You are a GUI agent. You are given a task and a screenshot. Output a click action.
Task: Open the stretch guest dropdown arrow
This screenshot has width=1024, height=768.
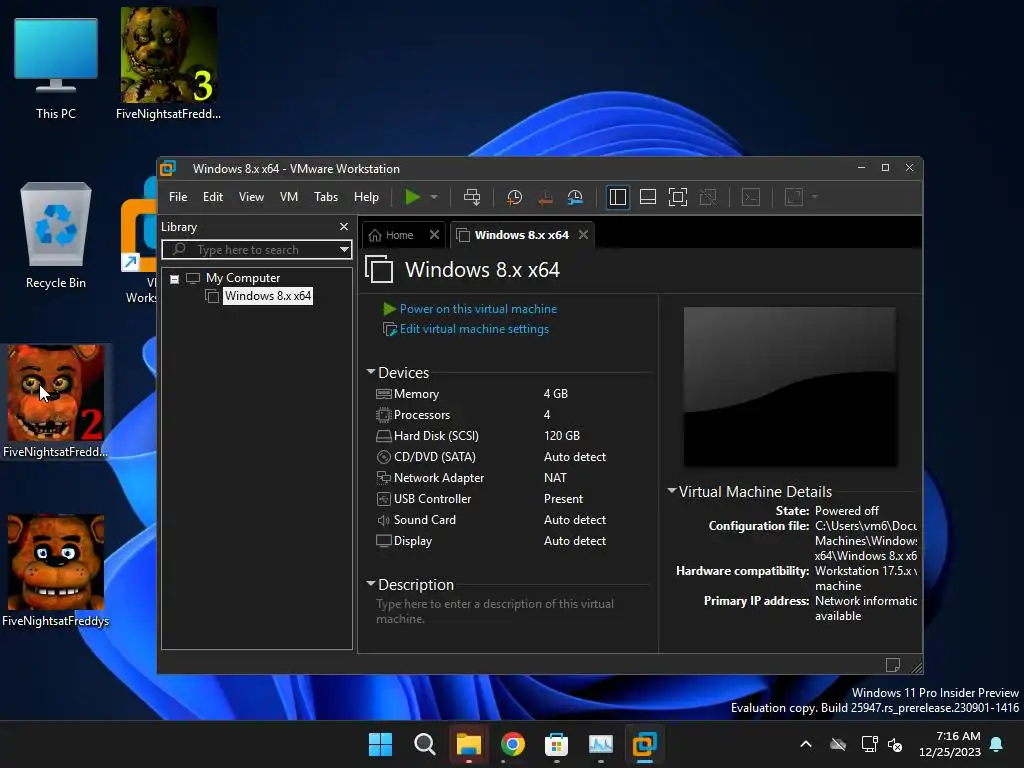(814, 197)
